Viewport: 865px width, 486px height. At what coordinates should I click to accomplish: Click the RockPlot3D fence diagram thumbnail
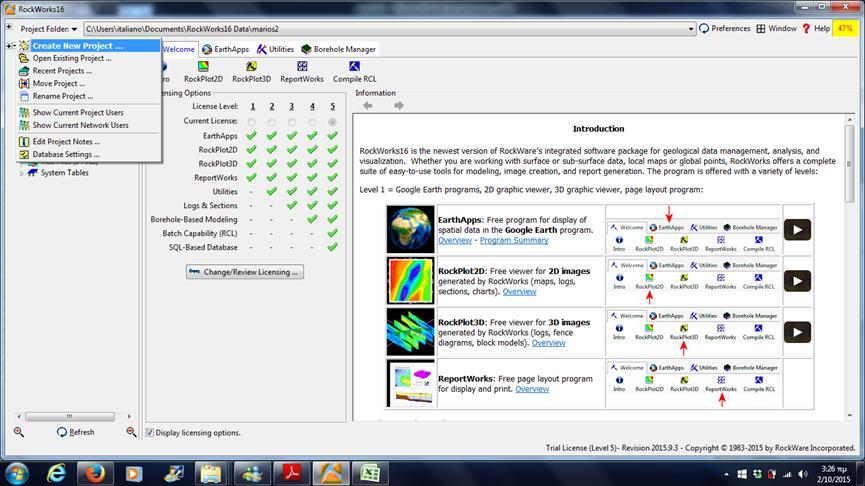coord(410,332)
